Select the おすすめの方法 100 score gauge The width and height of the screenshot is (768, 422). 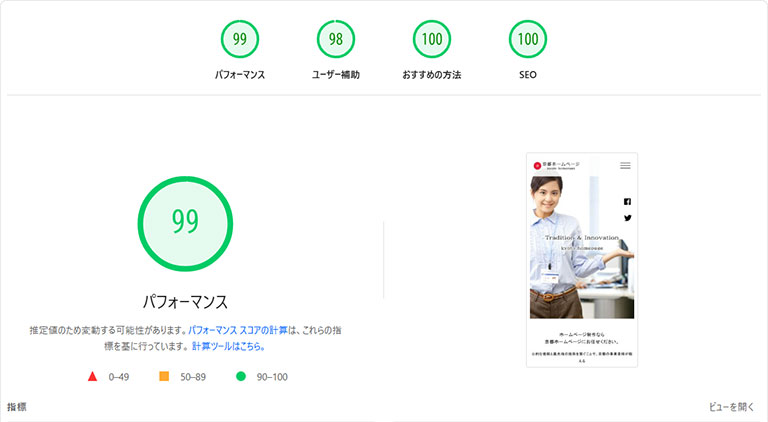(x=432, y=39)
